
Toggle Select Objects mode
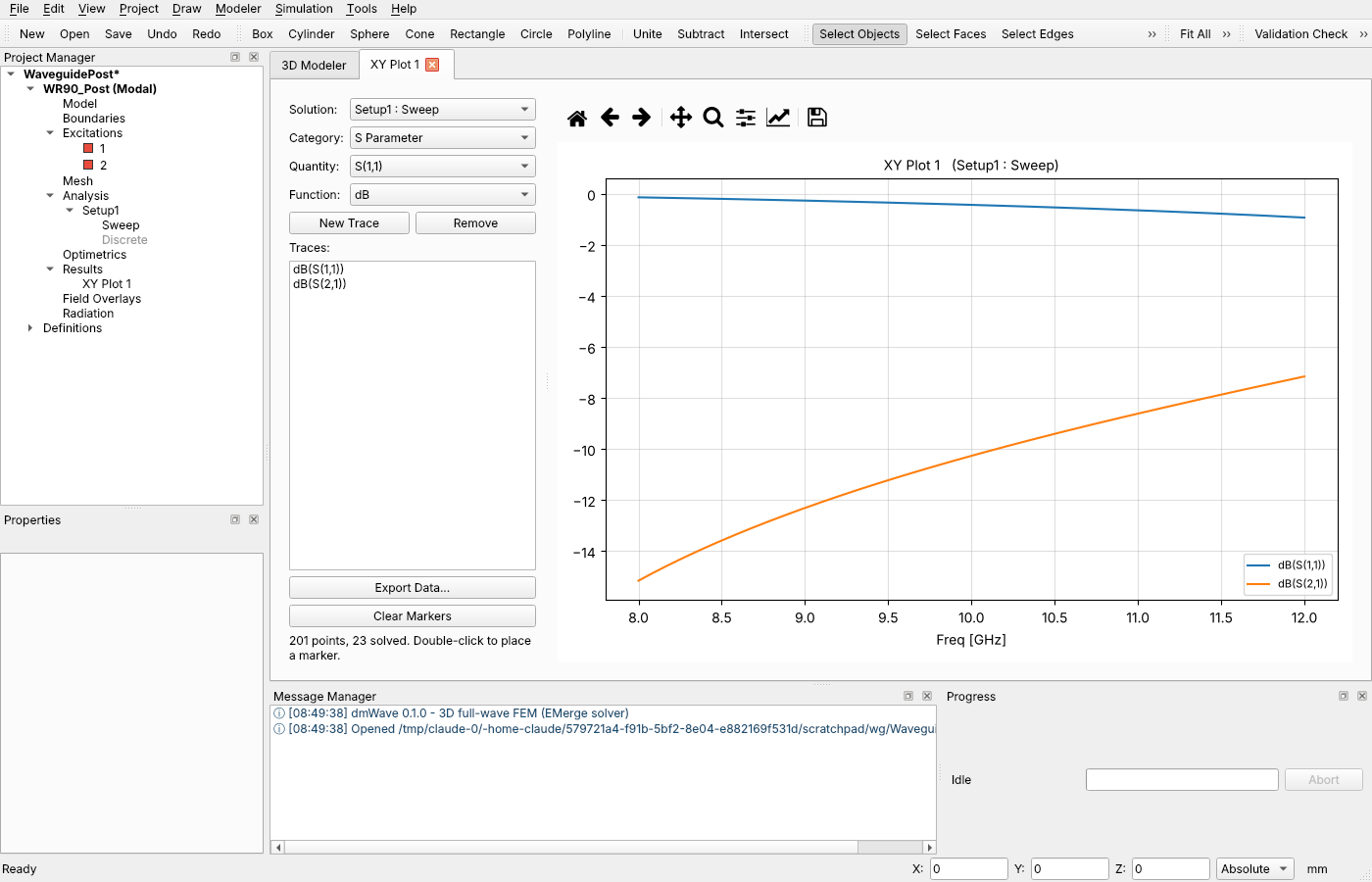(859, 34)
